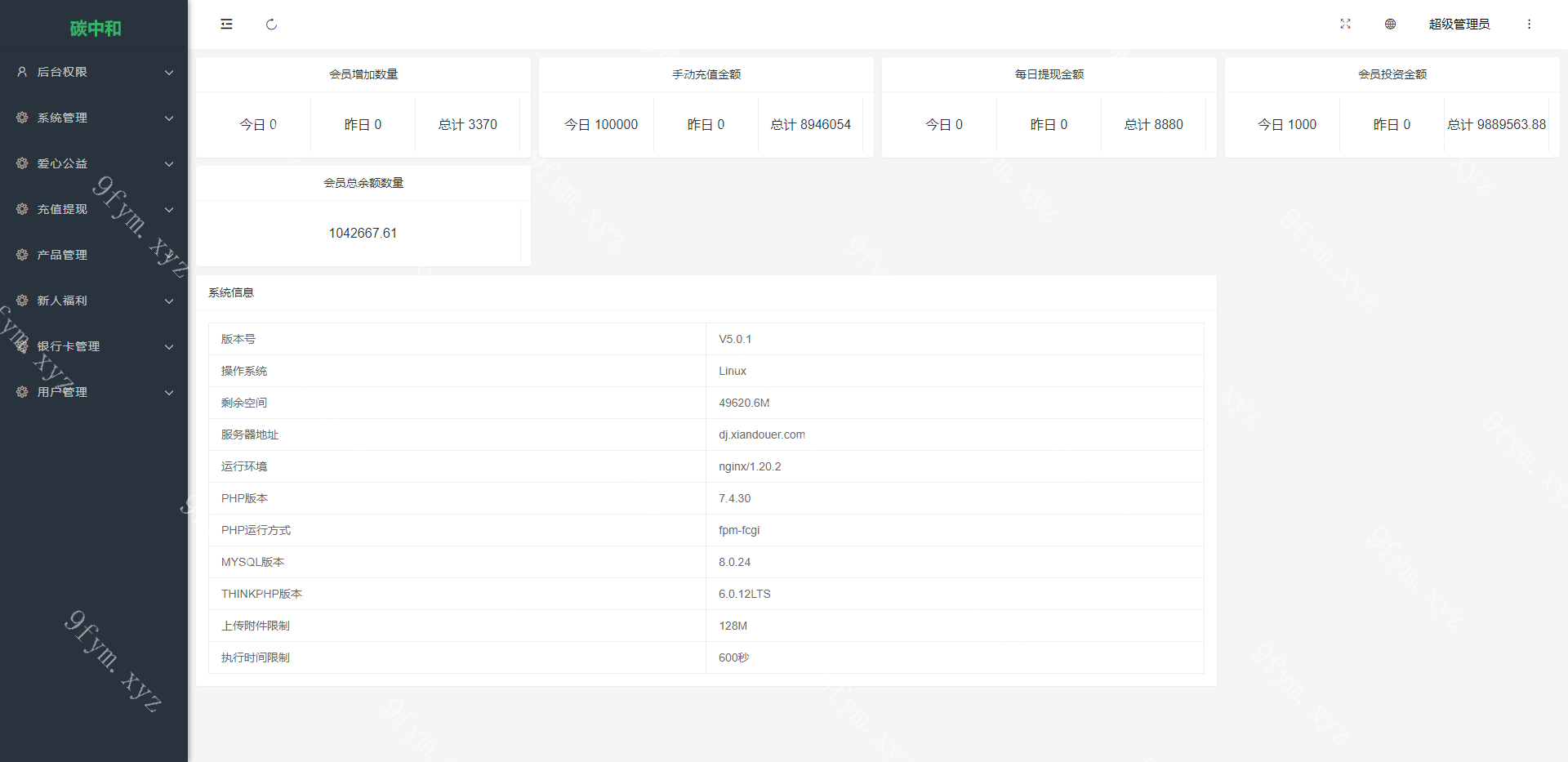Click the 碳中和 logo title
The height and width of the screenshot is (762, 1568).
[96, 29]
